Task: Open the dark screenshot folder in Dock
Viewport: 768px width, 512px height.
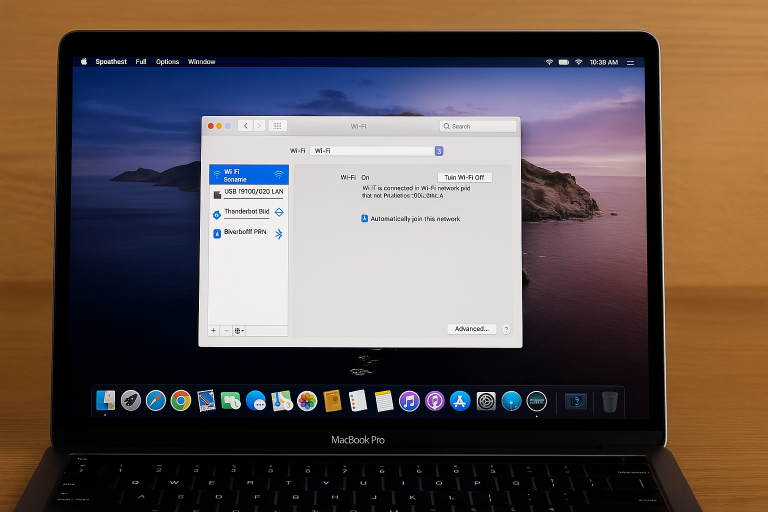Action: pyautogui.click(x=576, y=402)
